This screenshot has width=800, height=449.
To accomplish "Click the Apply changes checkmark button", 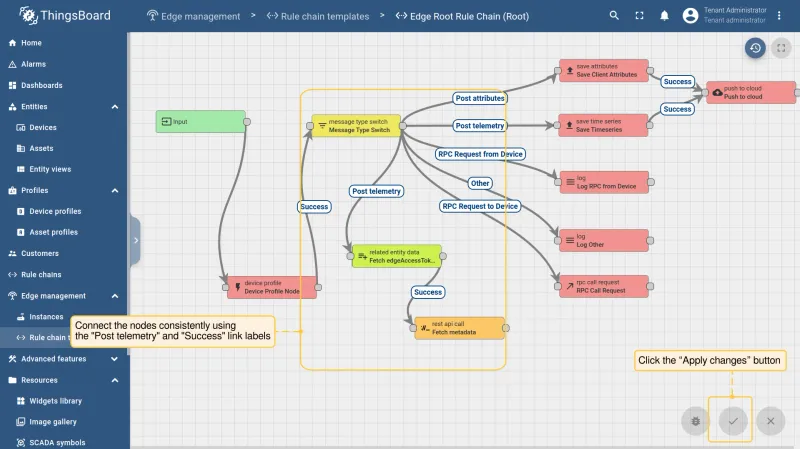I will coord(733,421).
